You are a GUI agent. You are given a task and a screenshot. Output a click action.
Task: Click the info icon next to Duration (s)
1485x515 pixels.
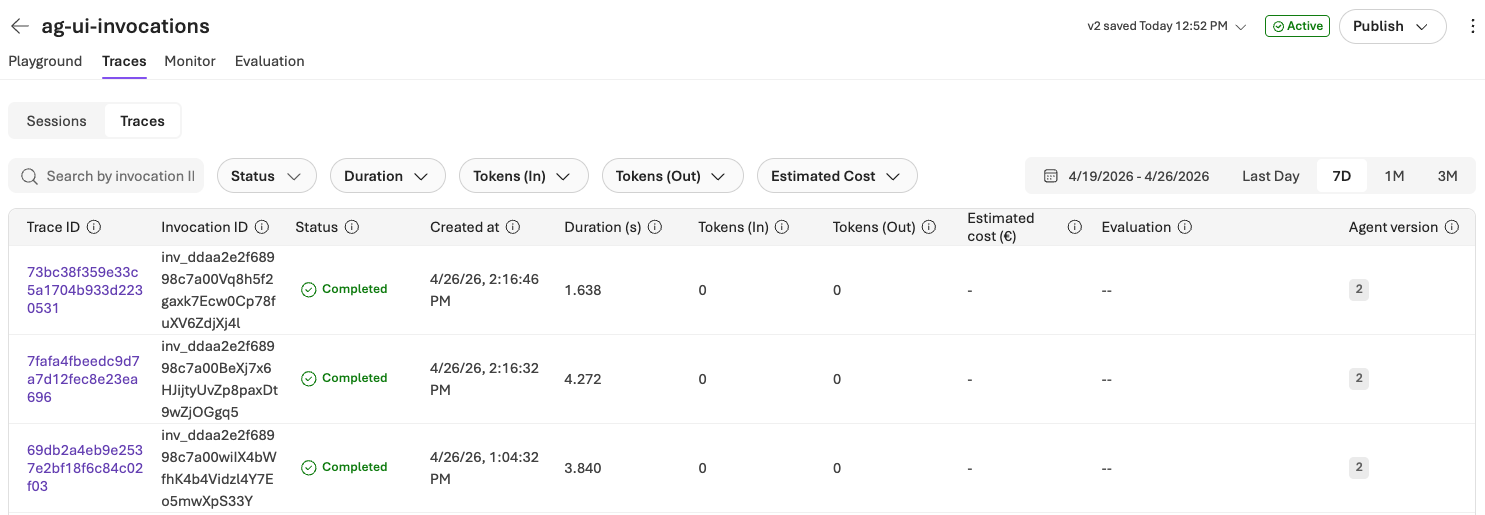[x=655, y=227]
